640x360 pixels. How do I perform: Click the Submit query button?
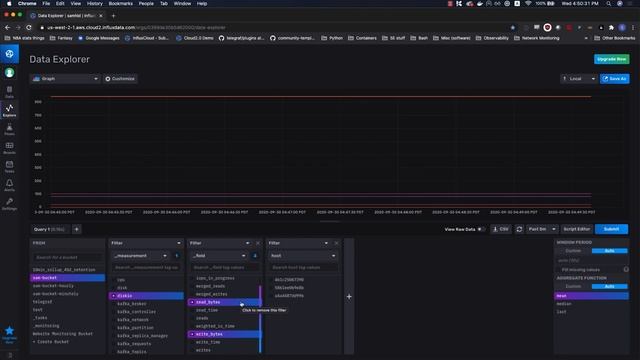(x=611, y=229)
